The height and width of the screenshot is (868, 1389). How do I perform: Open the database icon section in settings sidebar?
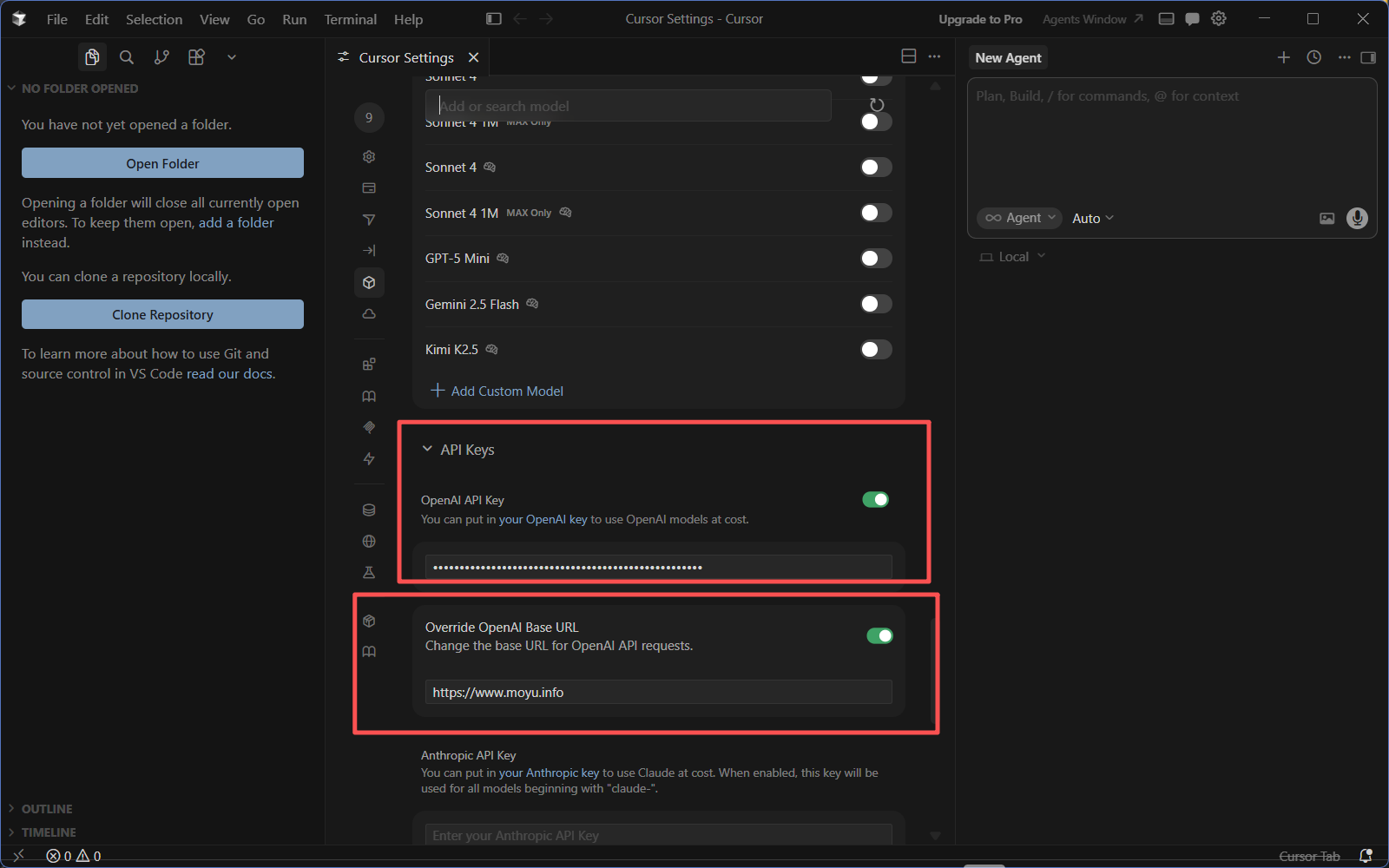pos(369,510)
